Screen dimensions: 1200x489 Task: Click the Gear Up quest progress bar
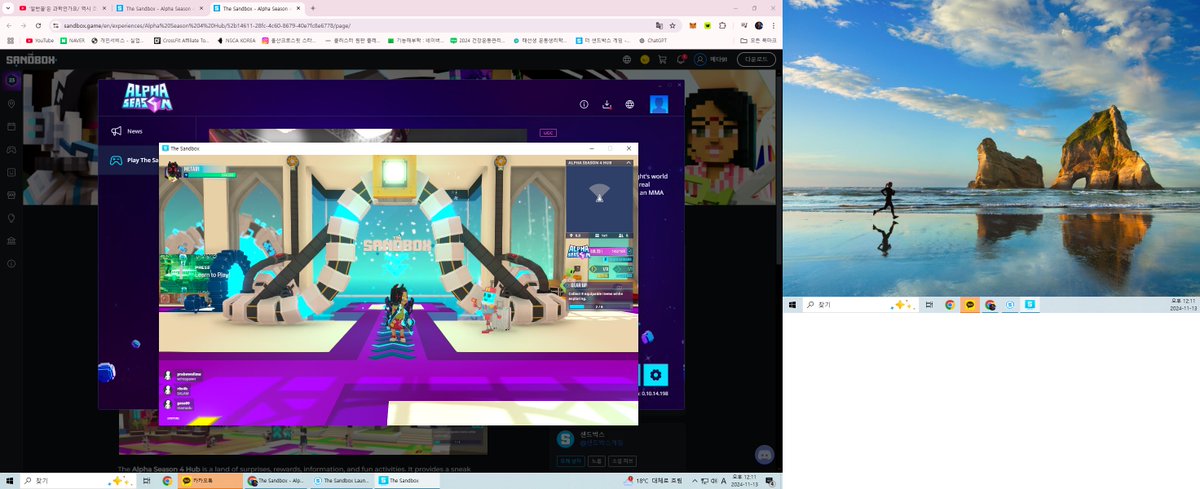coord(600,306)
